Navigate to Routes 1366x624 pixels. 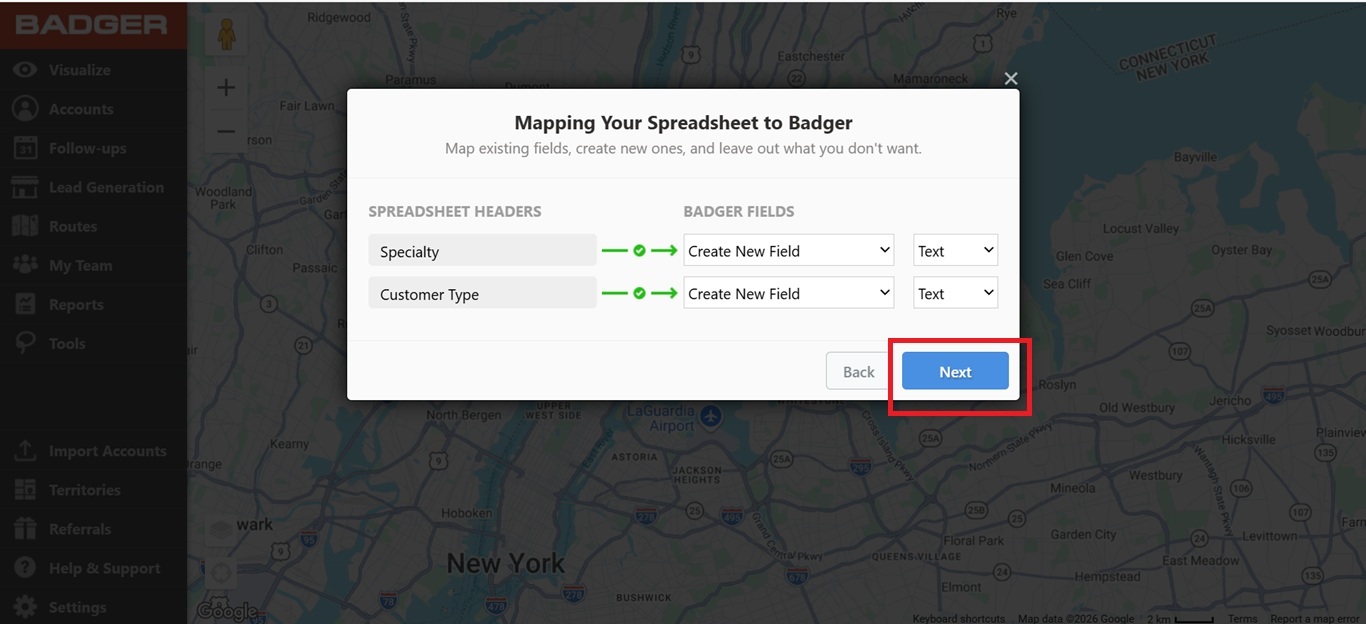pos(73,226)
